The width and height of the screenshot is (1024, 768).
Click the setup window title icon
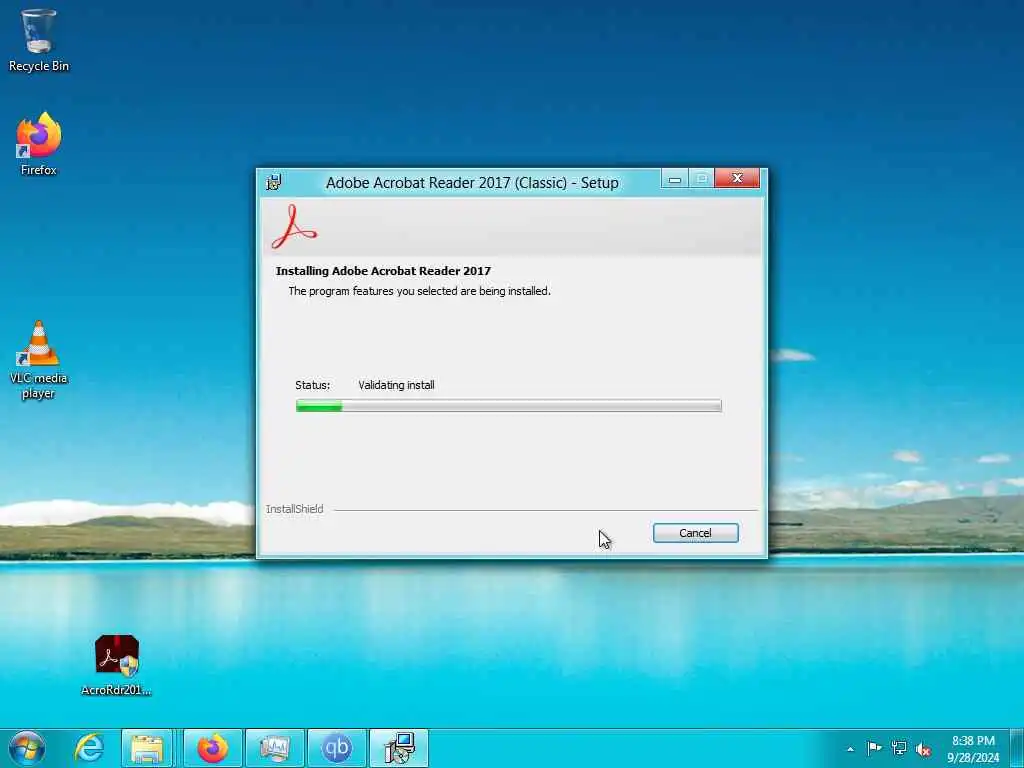pos(274,182)
